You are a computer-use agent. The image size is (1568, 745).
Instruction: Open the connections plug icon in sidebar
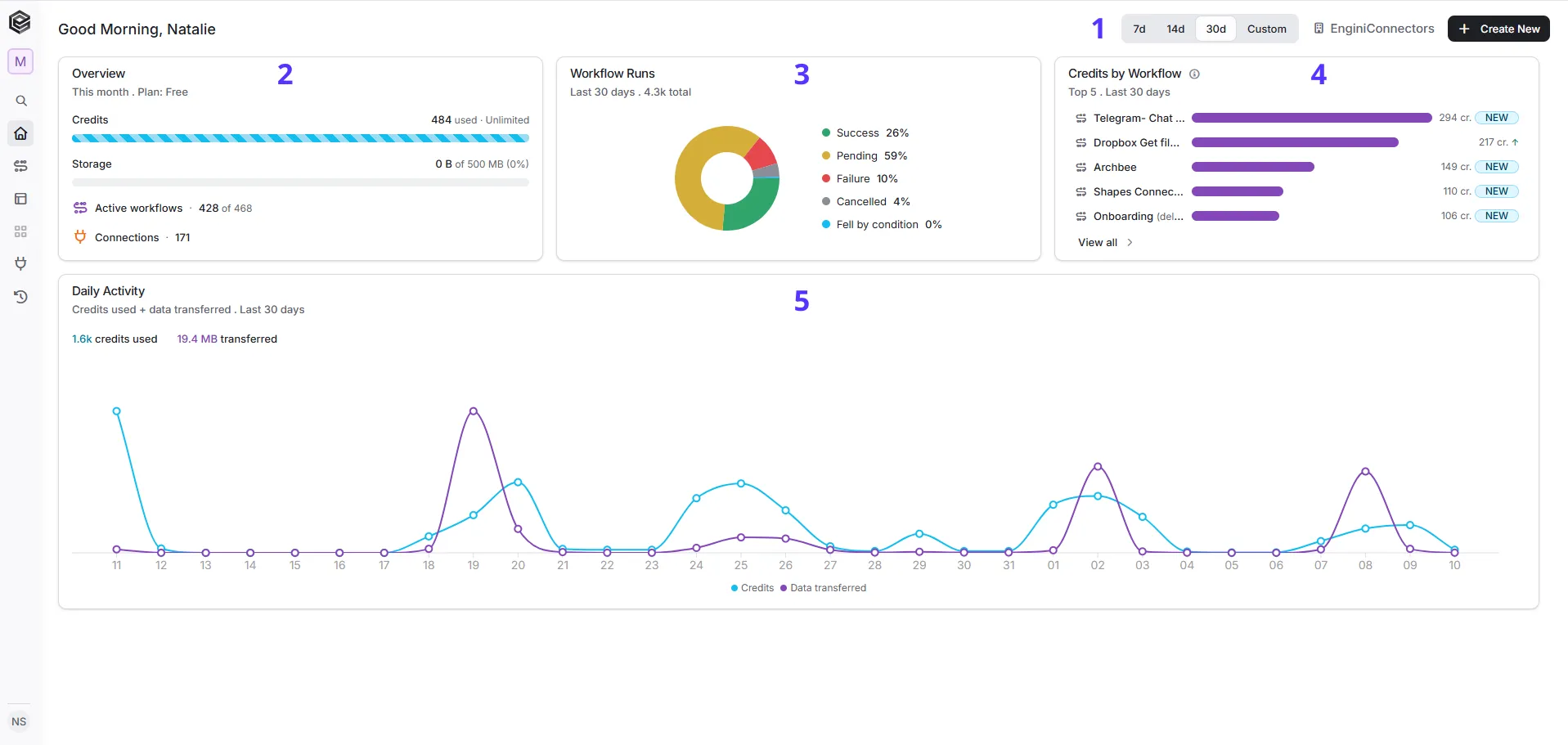pos(21,263)
